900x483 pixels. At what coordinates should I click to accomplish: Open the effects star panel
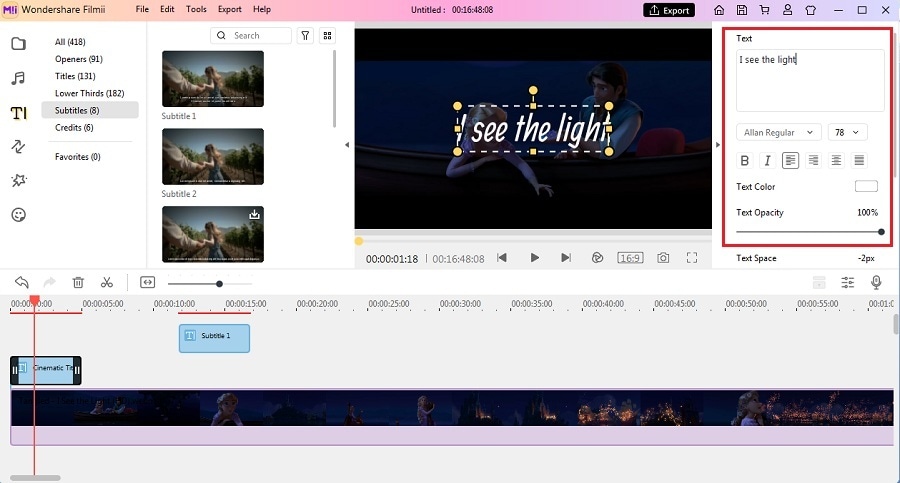[x=18, y=180]
